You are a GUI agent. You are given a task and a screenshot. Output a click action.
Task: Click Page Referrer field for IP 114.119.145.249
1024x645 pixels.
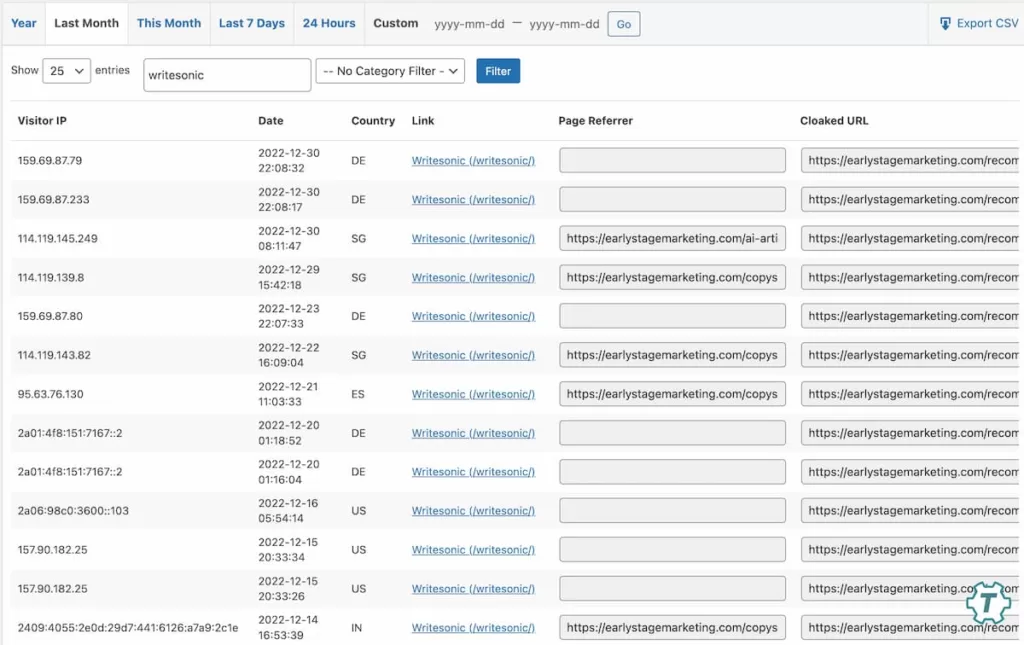point(672,238)
